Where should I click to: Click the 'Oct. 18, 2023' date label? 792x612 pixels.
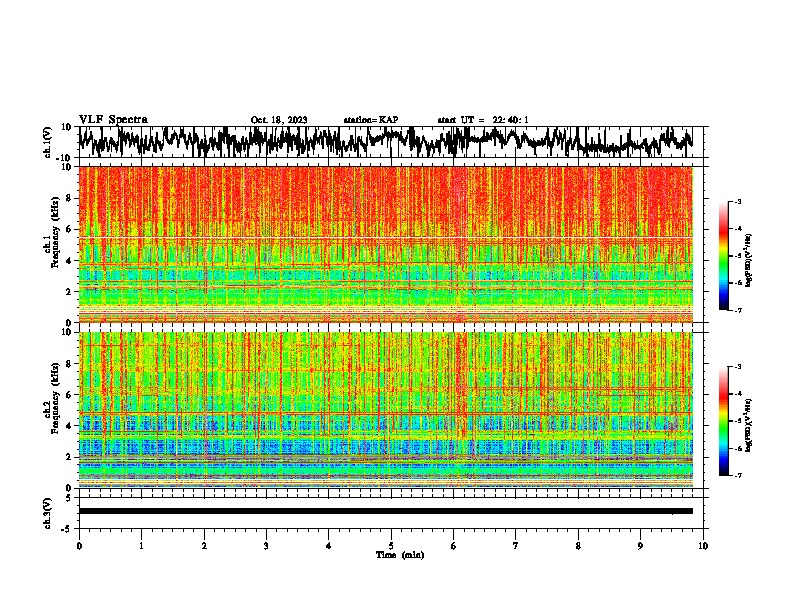pos(279,120)
